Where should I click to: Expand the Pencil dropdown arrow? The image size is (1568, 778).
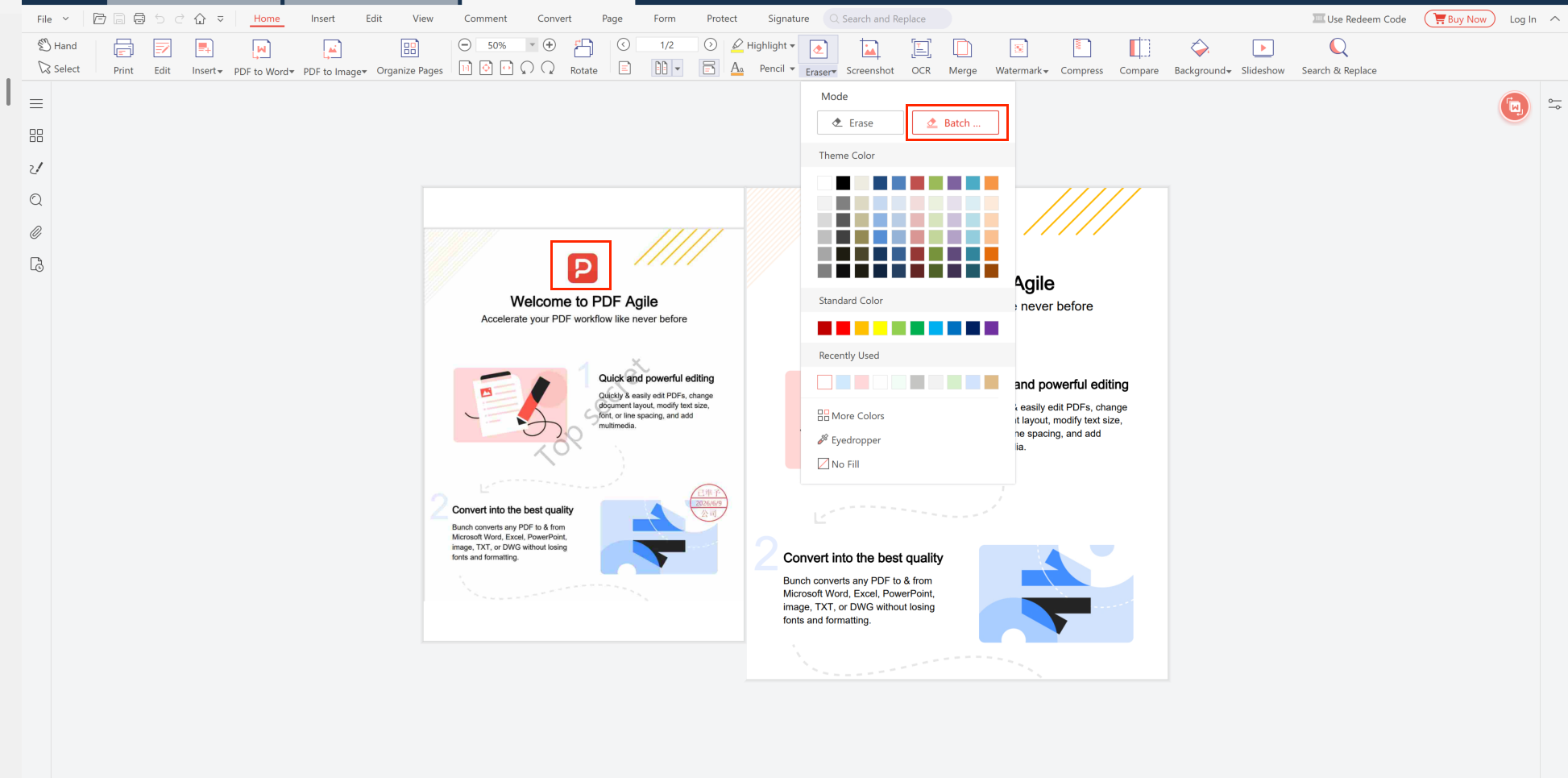point(792,69)
